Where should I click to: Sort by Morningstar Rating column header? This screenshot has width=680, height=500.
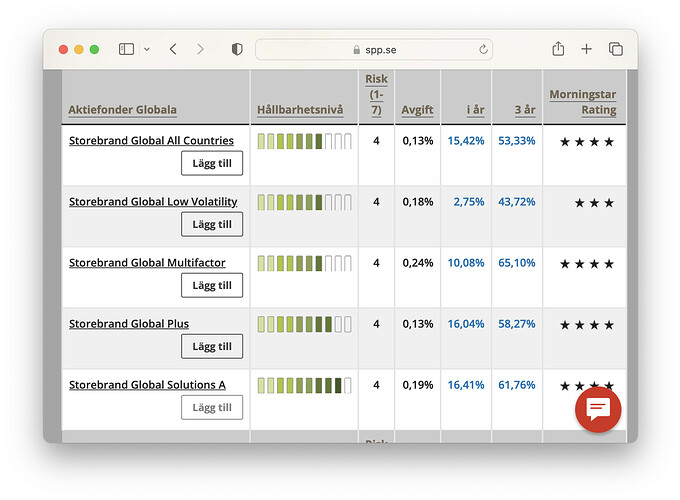click(583, 102)
